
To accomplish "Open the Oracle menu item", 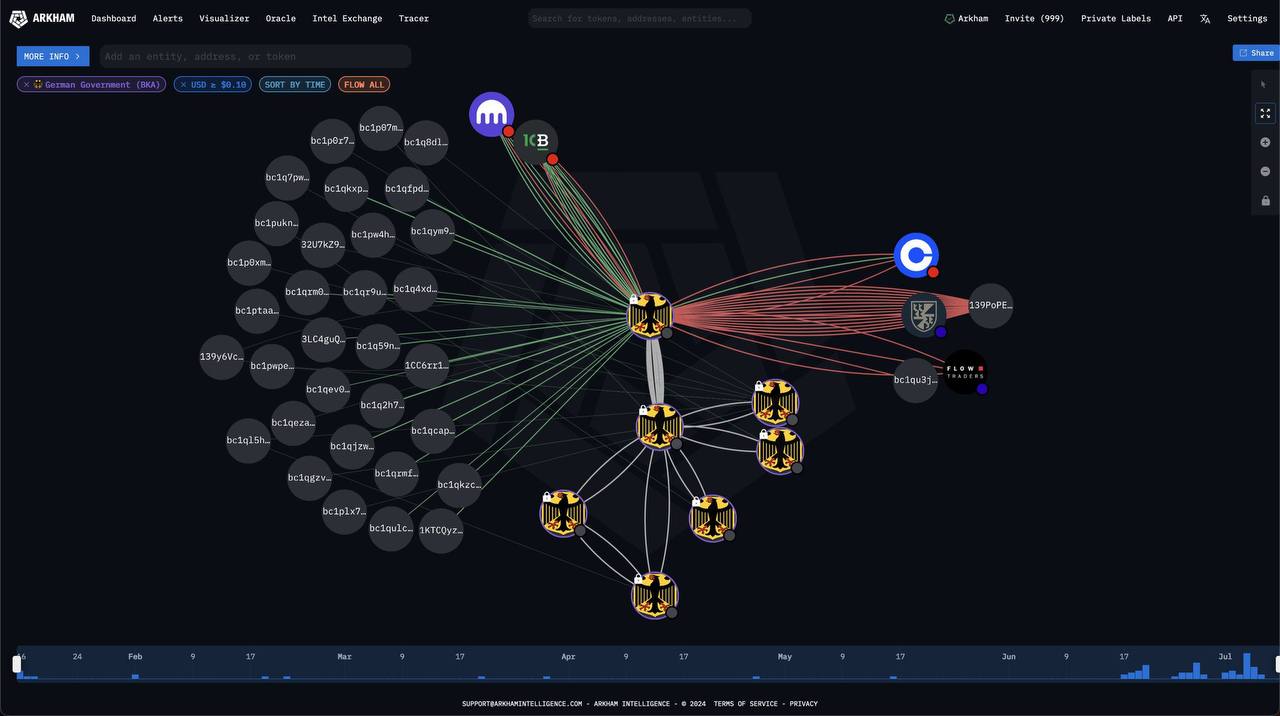I will (281, 18).
